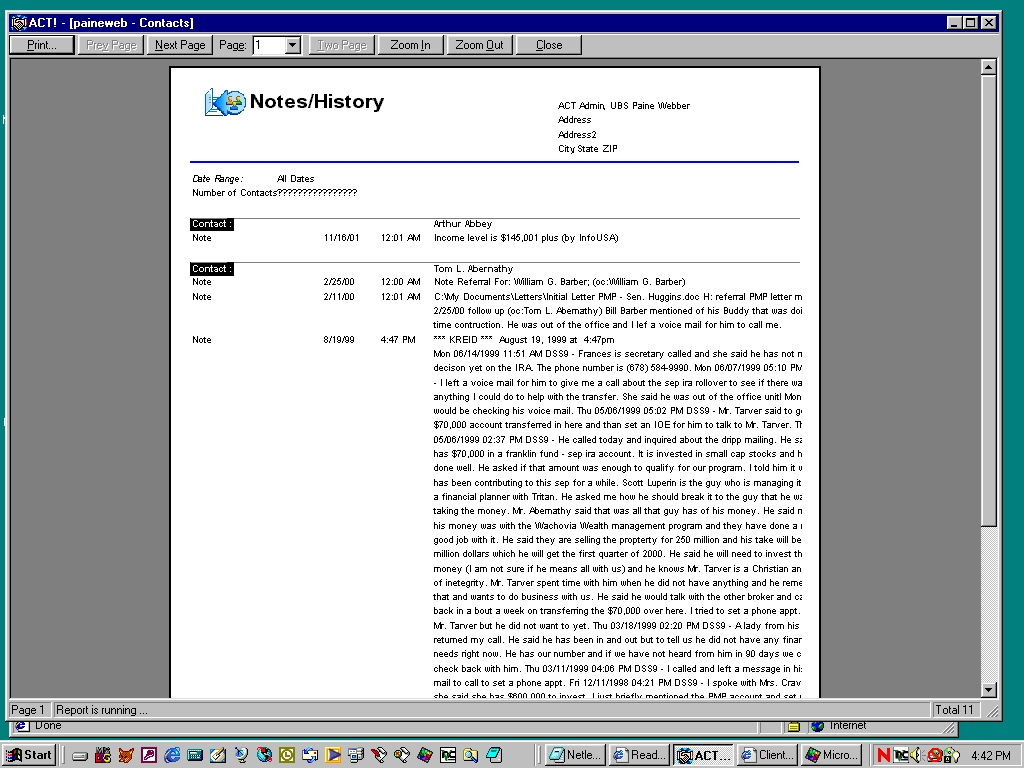Click the ACT! icon in title bar
Image resolution: width=1024 pixels, height=768 pixels.
click(x=19, y=23)
